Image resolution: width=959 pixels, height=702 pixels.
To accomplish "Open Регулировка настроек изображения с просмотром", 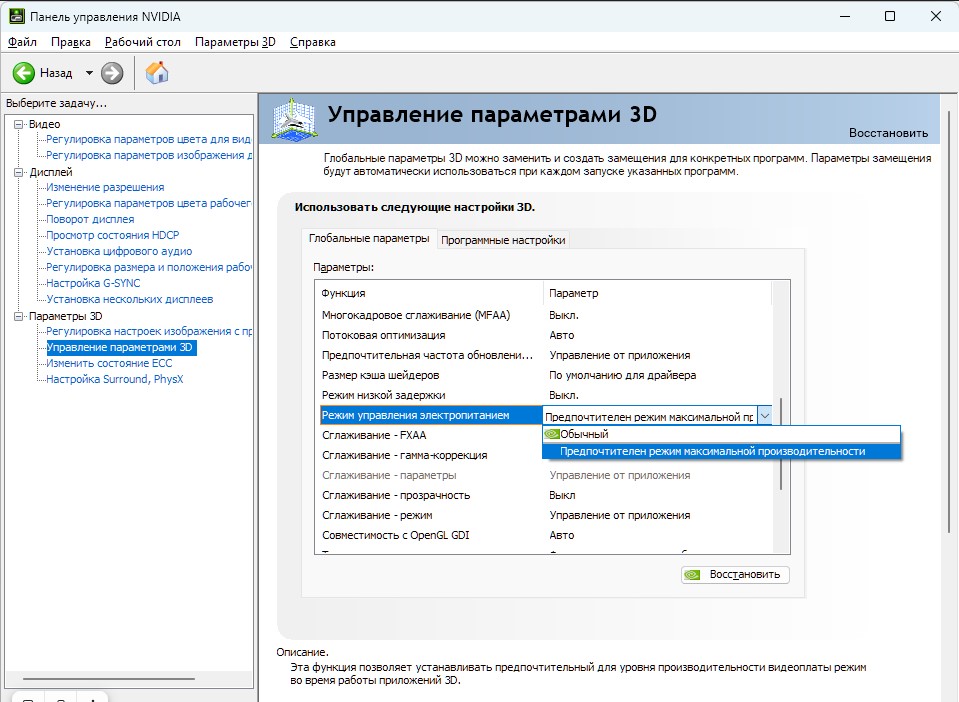I will pos(149,331).
